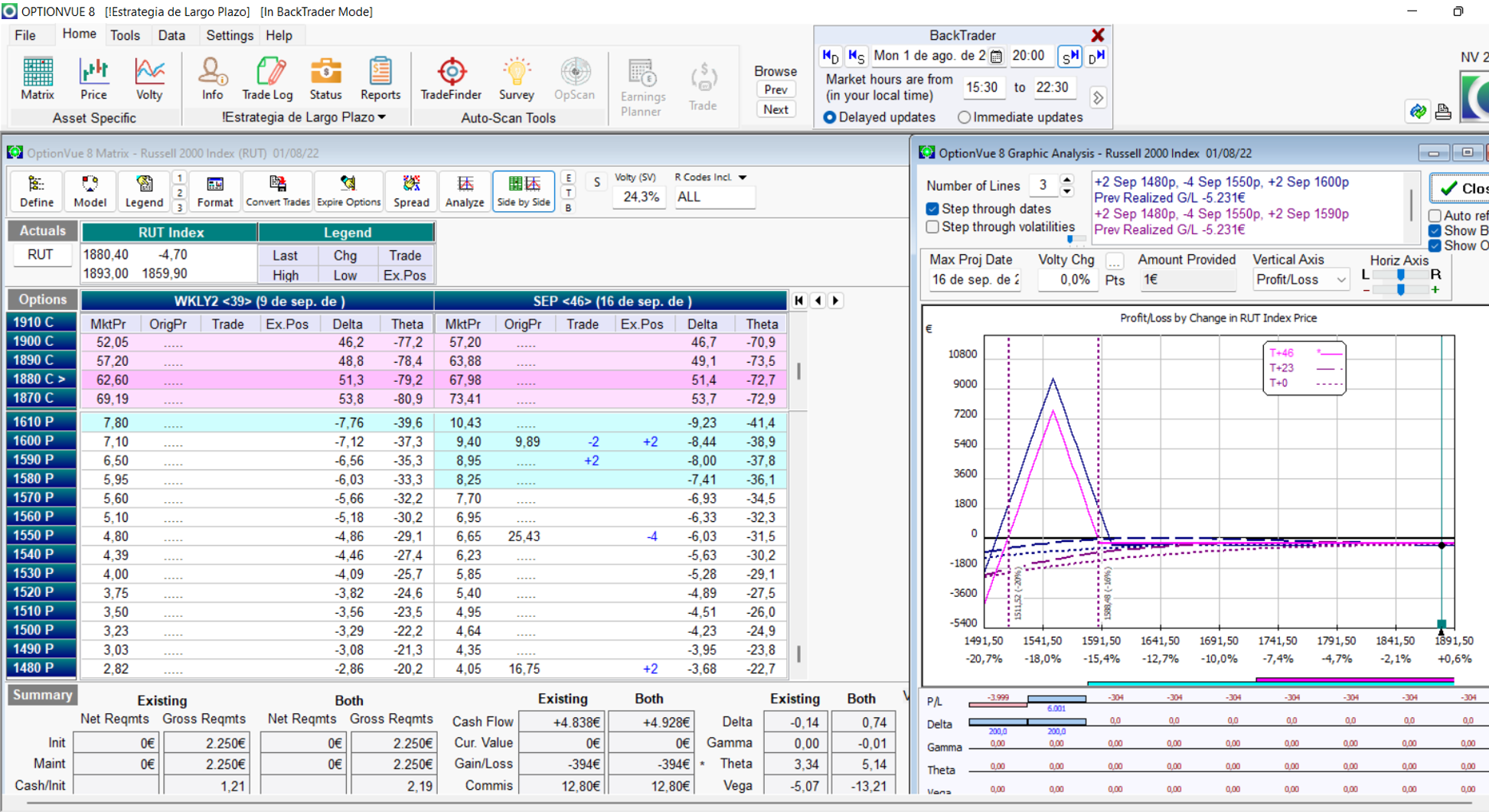
Task: Click the Browse Prev button
Action: click(x=776, y=90)
